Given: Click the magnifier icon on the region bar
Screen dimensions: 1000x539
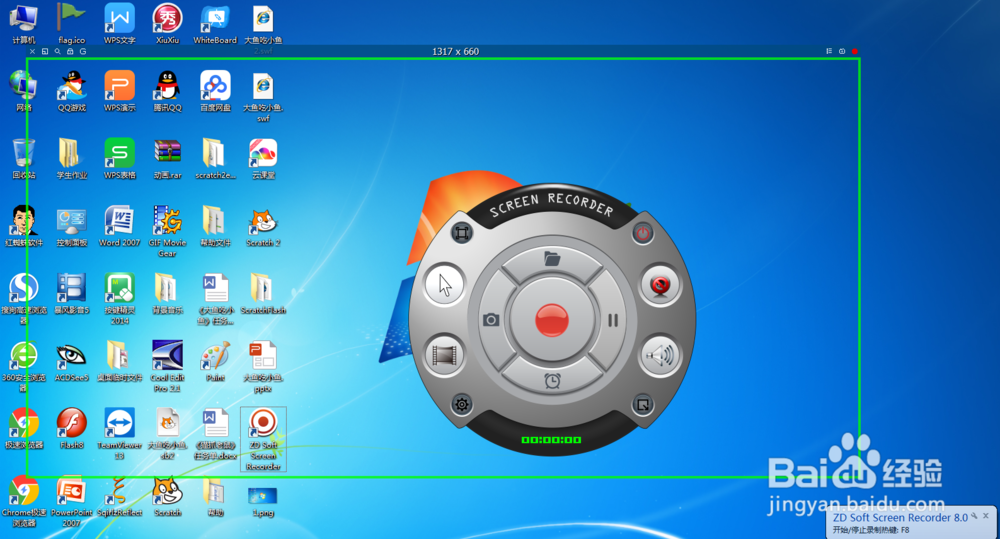Looking at the screenshot, I should tap(57, 52).
